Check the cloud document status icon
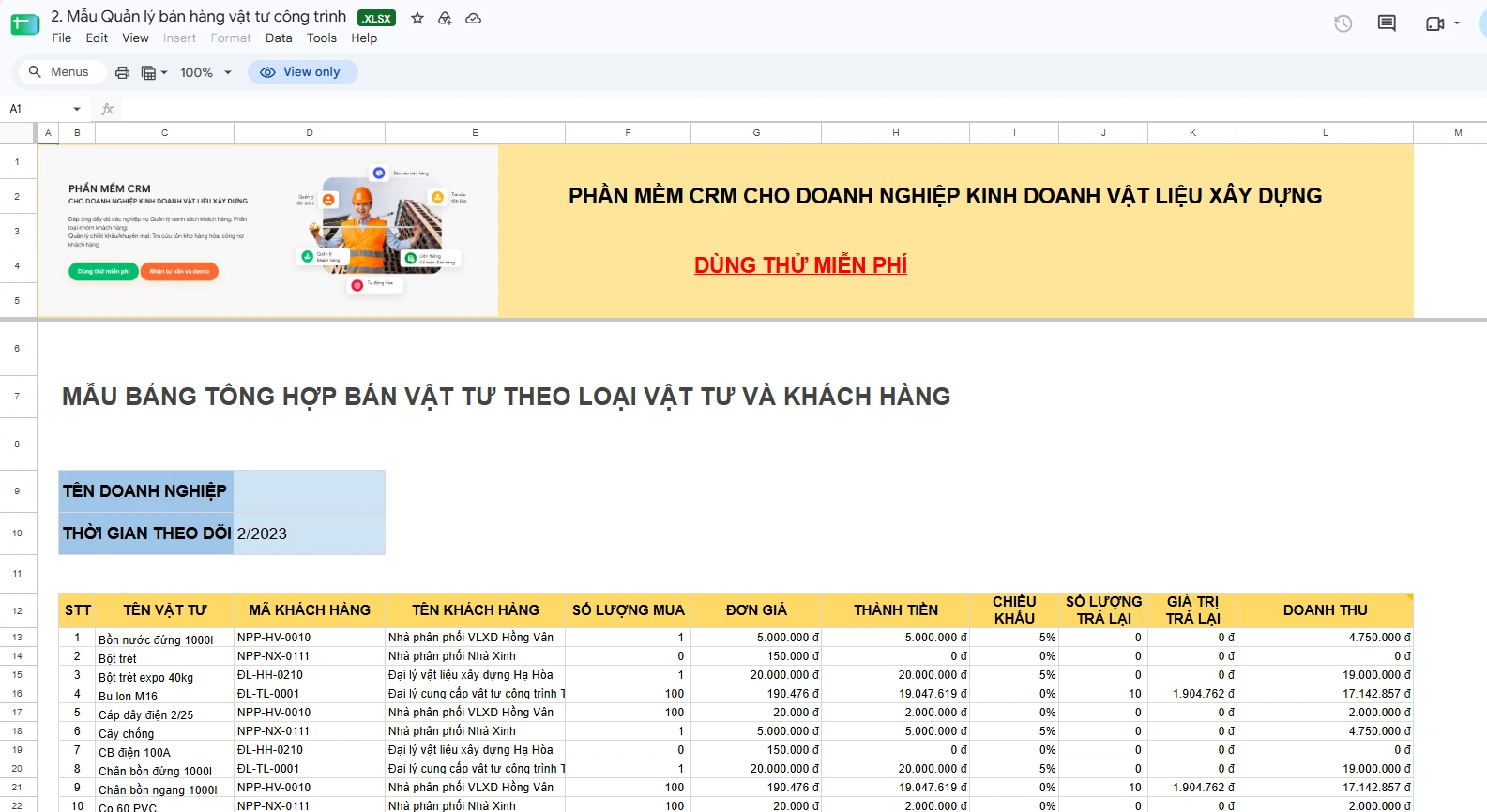1487x812 pixels. point(474,18)
